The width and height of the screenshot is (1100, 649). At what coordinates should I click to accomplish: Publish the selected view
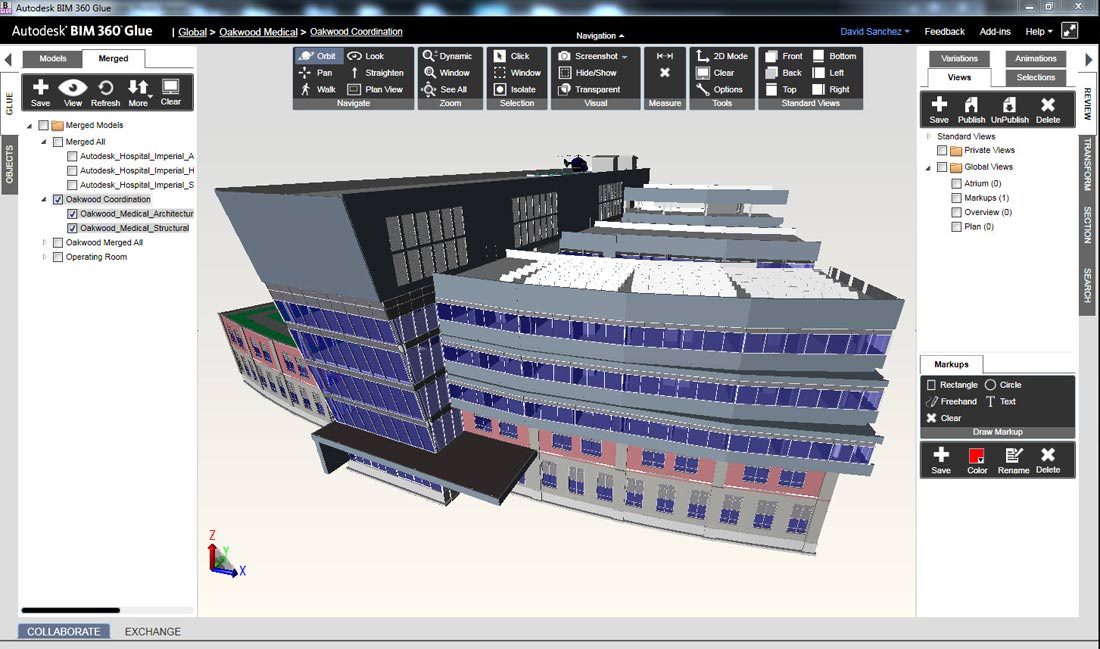972,110
